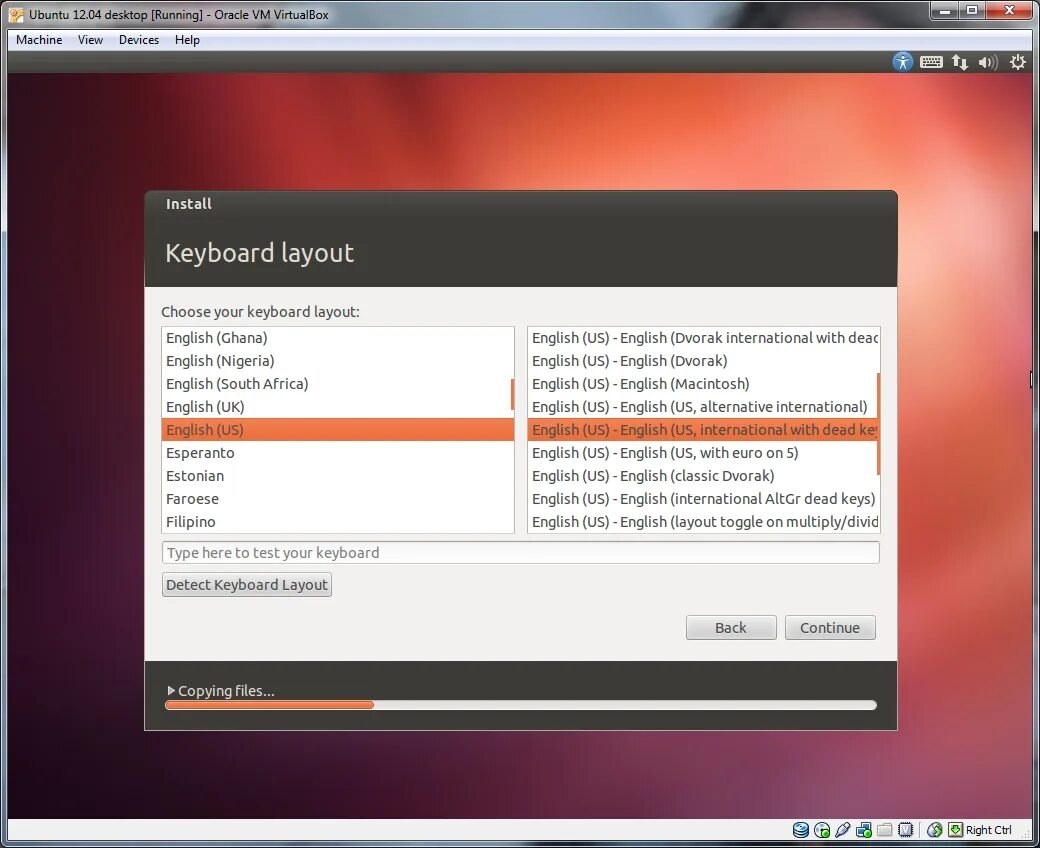Open the View menu
This screenshot has width=1040, height=848.
(90, 40)
